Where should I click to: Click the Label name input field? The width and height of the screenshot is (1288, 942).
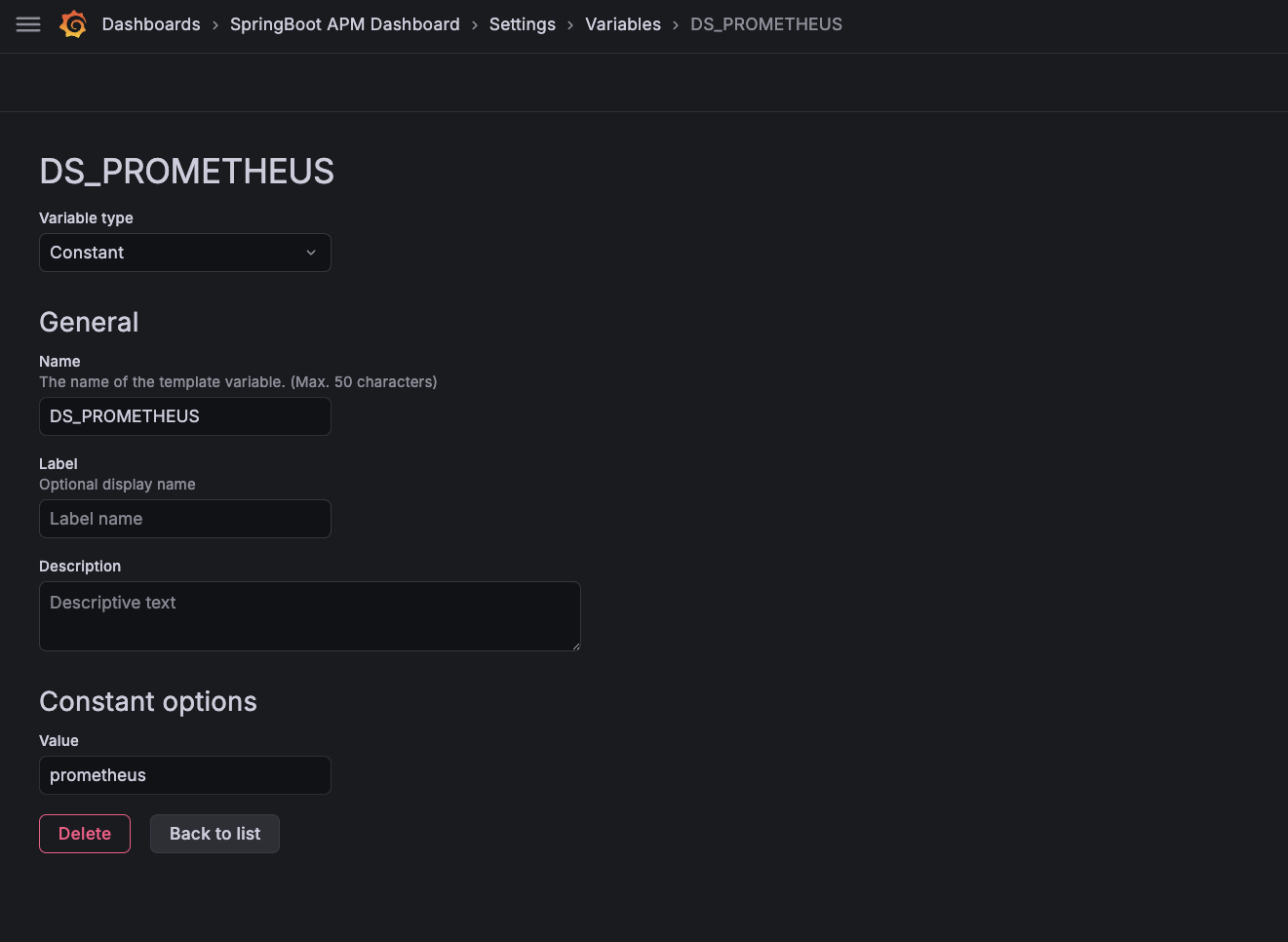[x=185, y=519]
